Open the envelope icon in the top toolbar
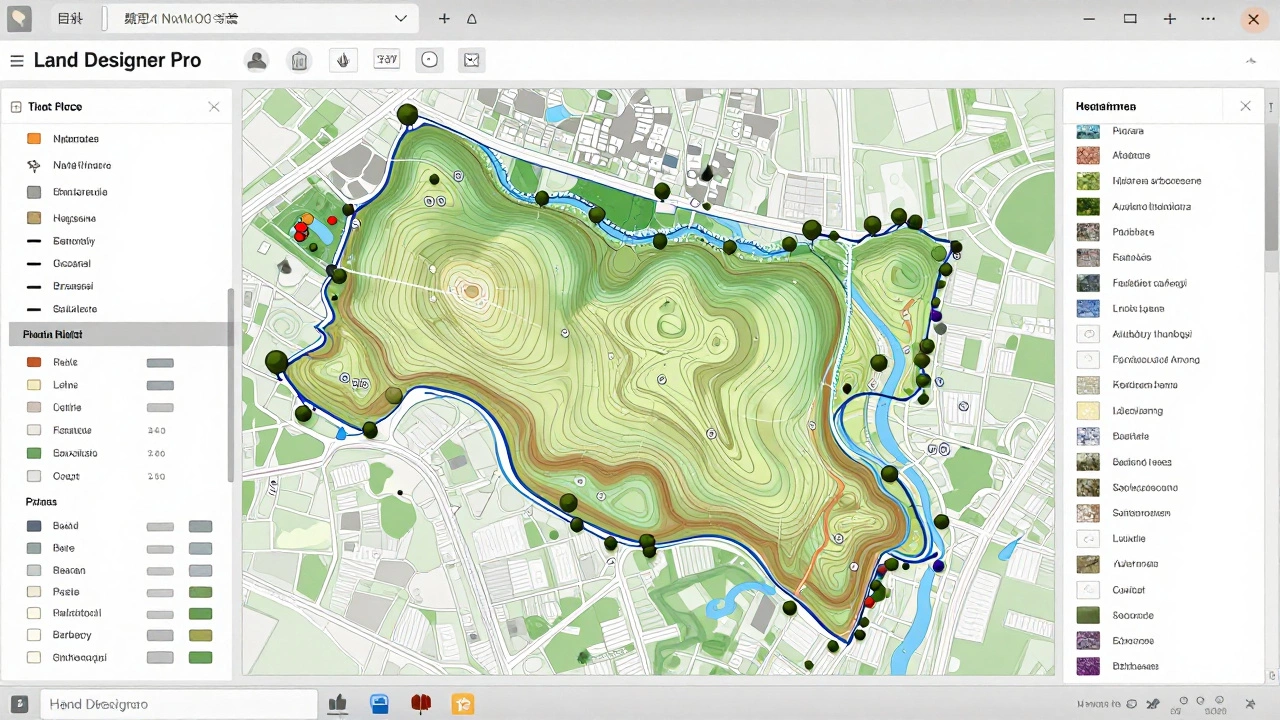The height and width of the screenshot is (720, 1280). [x=471, y=60]
